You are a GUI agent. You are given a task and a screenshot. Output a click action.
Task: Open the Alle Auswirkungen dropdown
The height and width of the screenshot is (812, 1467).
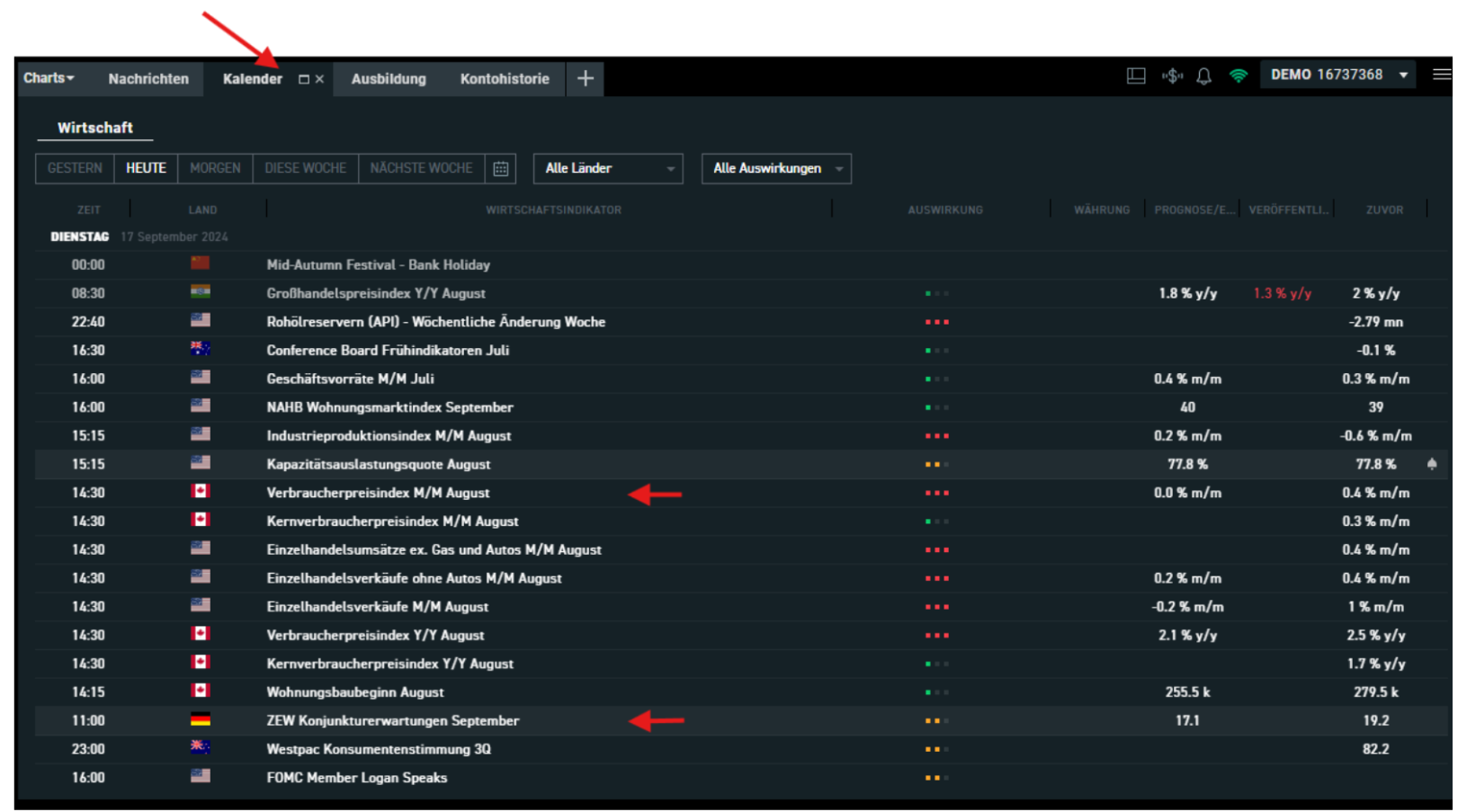(774, 168)
